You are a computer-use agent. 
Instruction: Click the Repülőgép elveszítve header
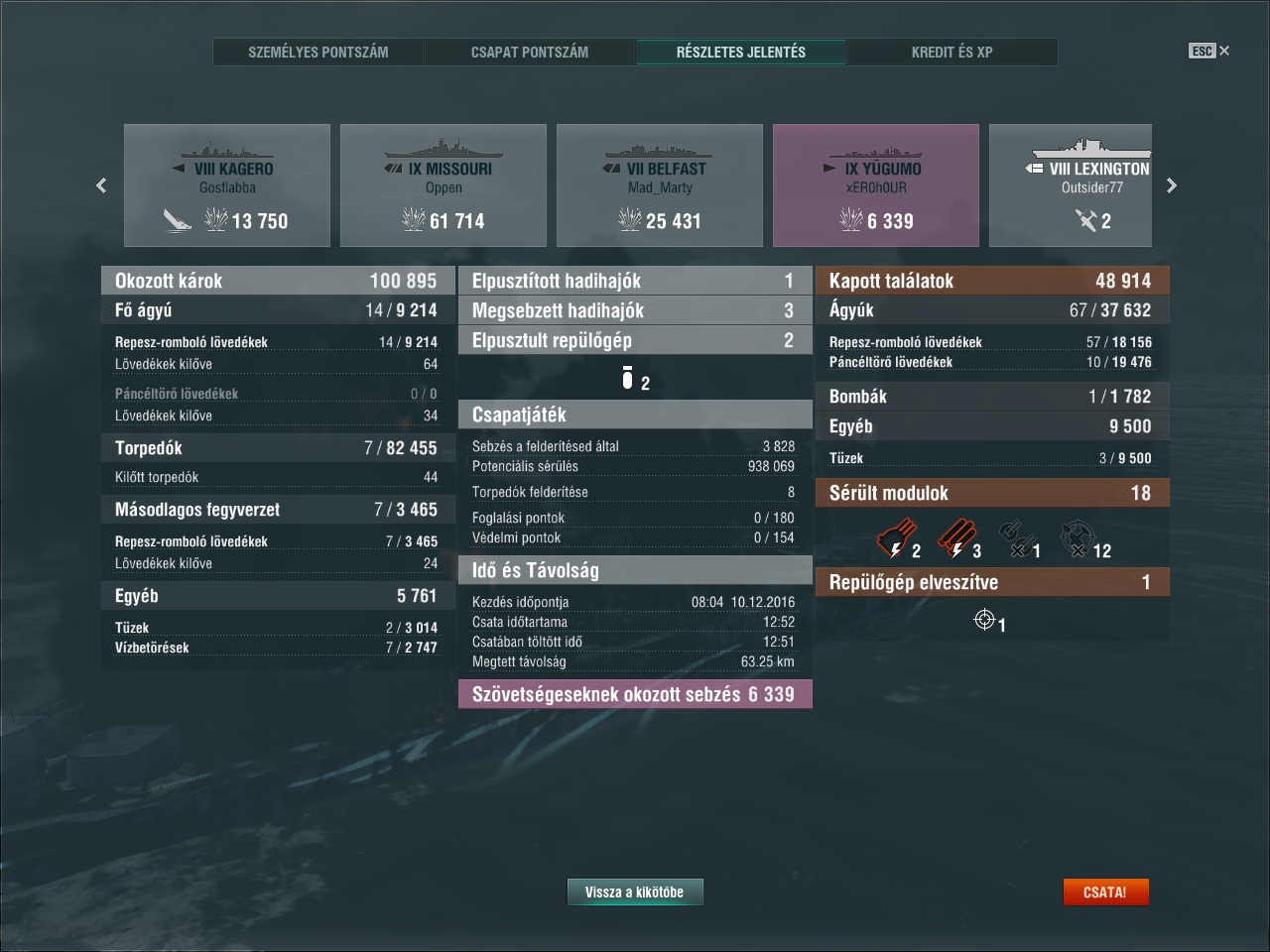click(992, 582)
